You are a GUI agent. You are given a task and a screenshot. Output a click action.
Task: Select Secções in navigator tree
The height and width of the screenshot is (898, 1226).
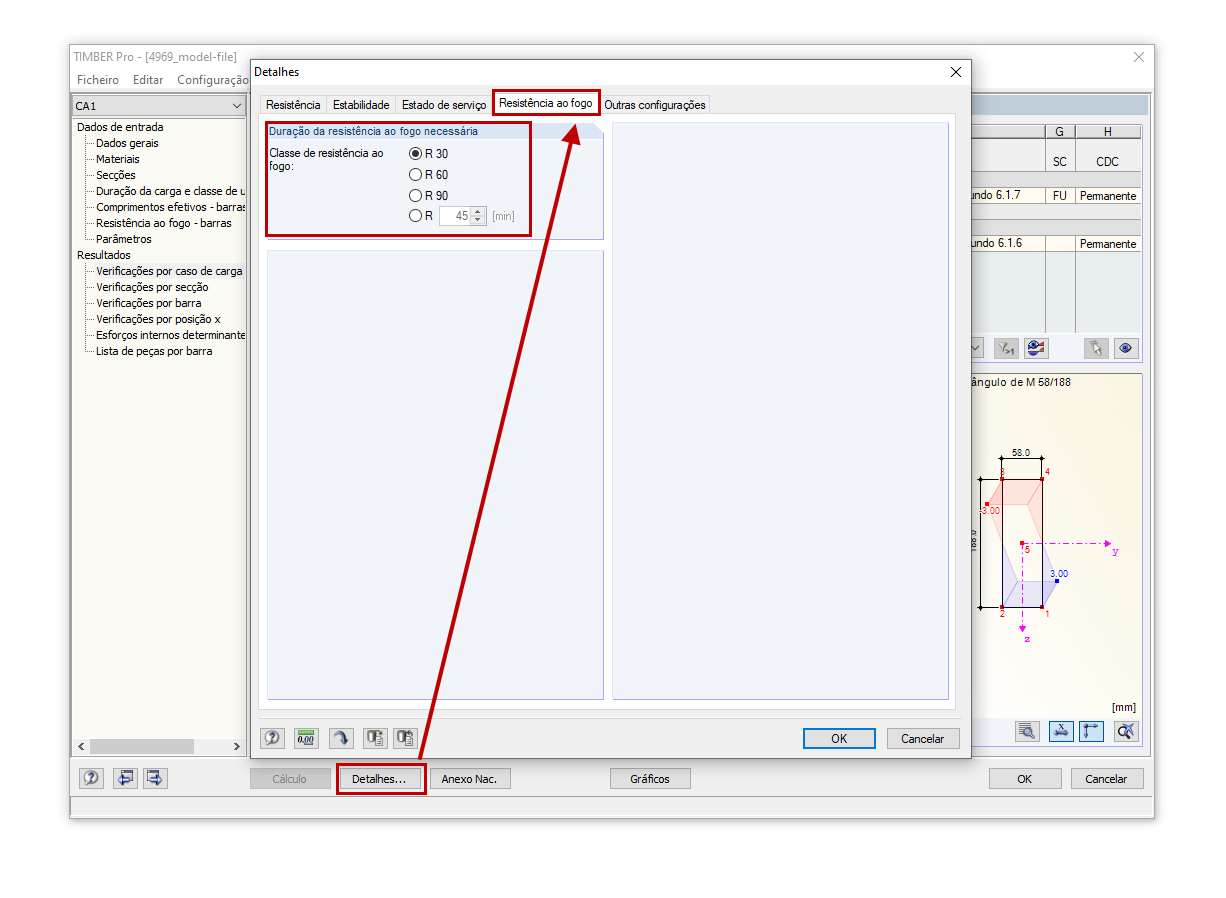click(x=116, y=175)
